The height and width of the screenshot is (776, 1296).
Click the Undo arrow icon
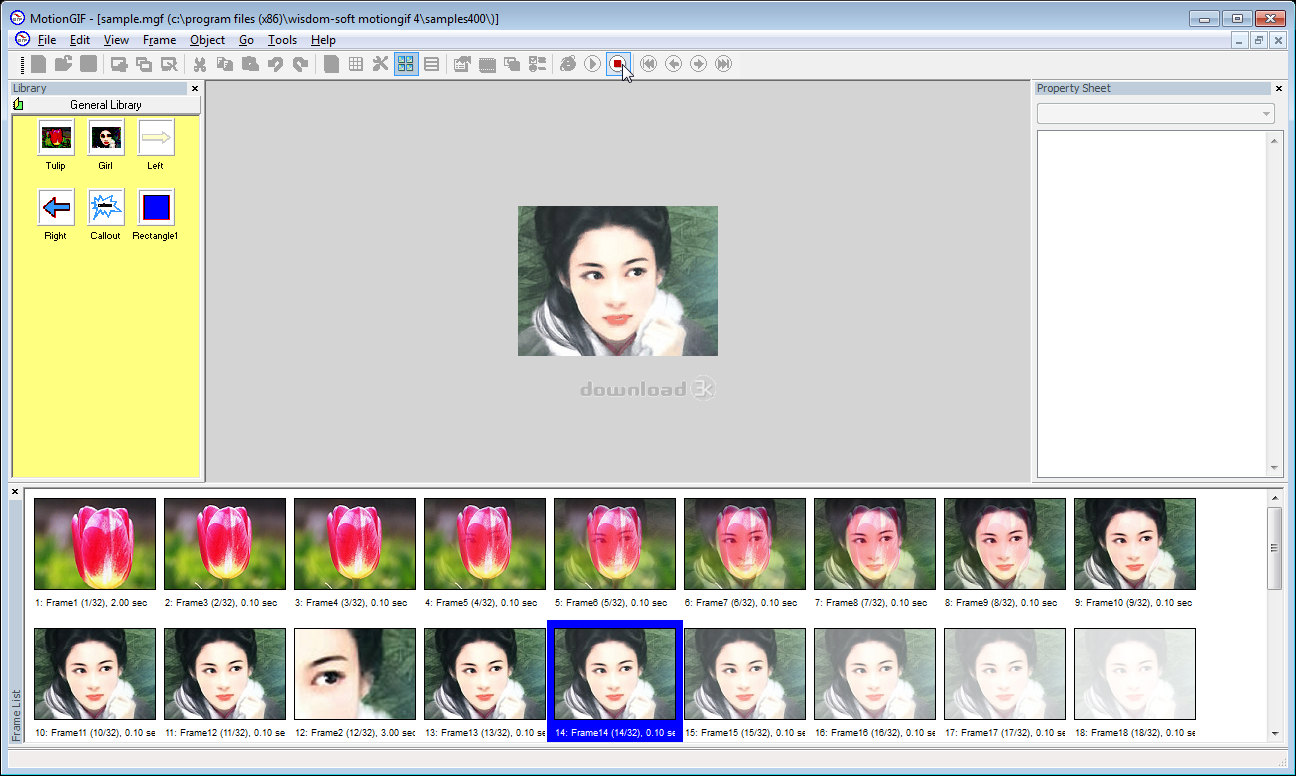point(275,64)
